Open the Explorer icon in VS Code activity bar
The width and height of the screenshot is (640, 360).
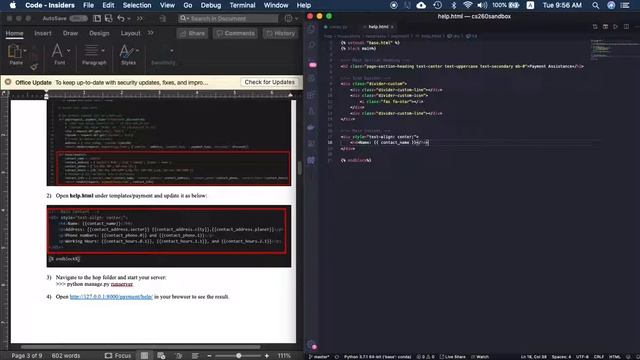[312, 29]
